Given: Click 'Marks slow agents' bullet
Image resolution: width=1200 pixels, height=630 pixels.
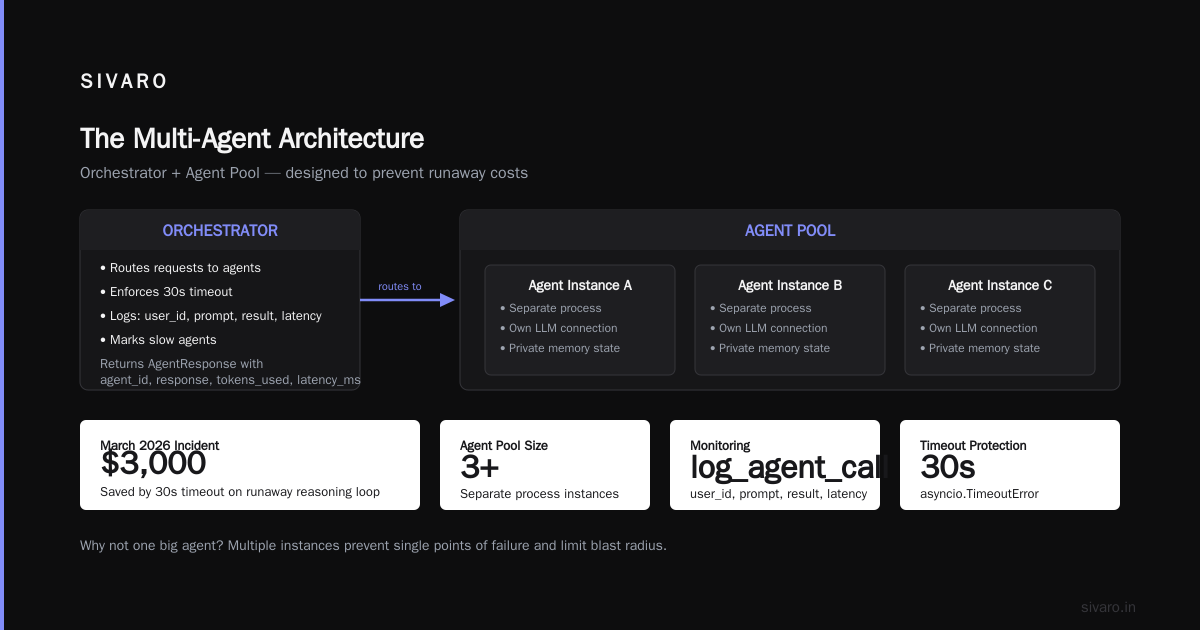Looking at the screenshot, I should (x=158, y=340).
